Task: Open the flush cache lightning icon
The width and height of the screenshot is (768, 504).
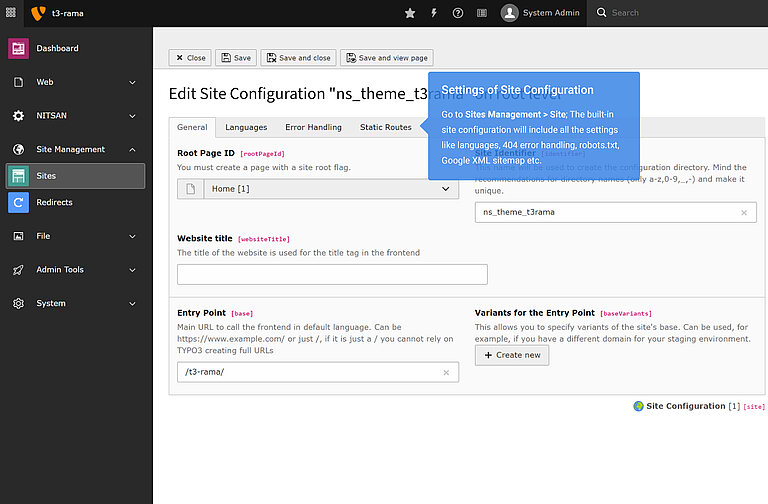Action: [434, 13]
